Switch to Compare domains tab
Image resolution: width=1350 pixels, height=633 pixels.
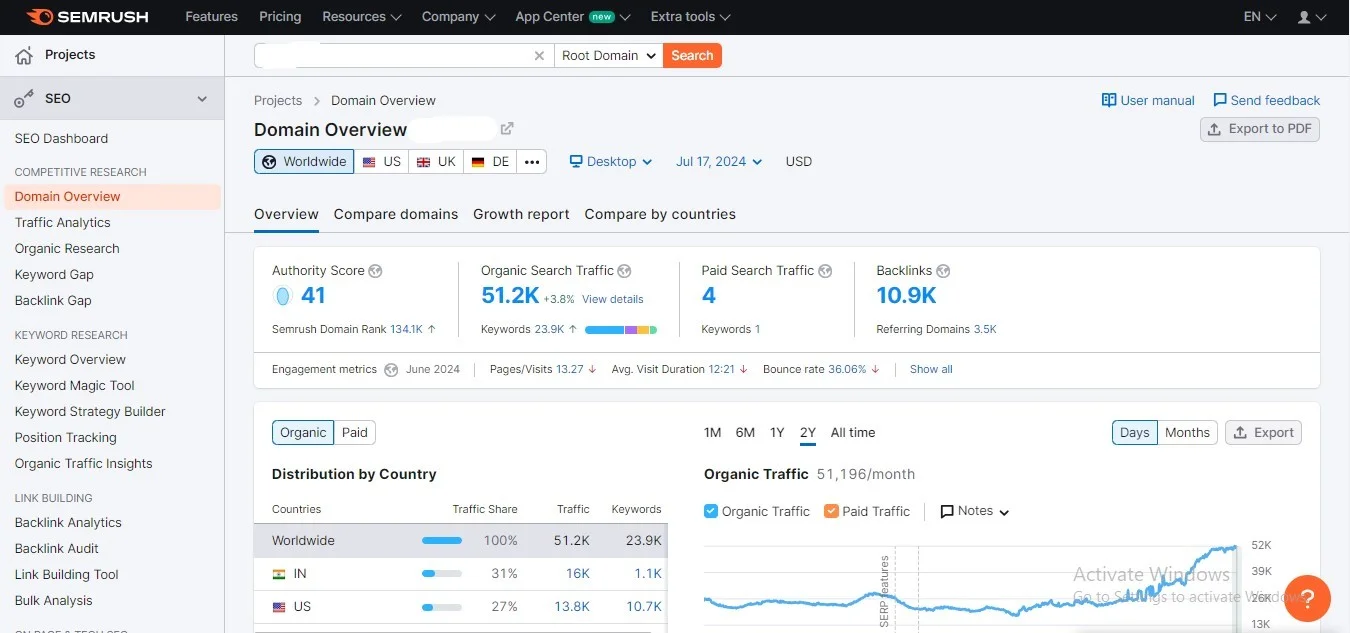pyautogui.click(x=396, y=214)
